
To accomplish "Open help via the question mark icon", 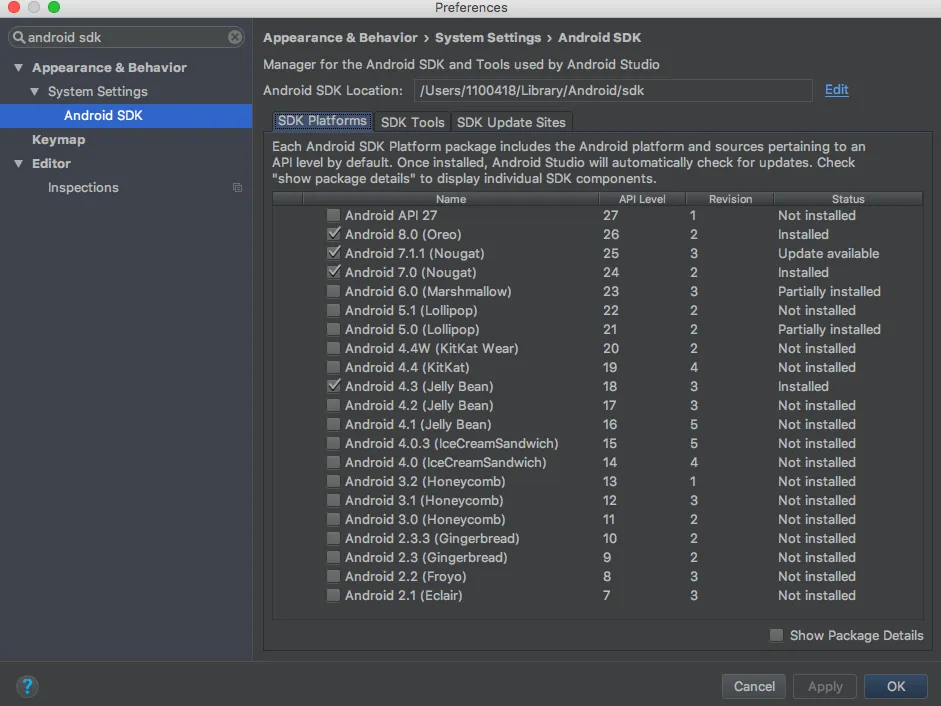I will coord(27,686).
